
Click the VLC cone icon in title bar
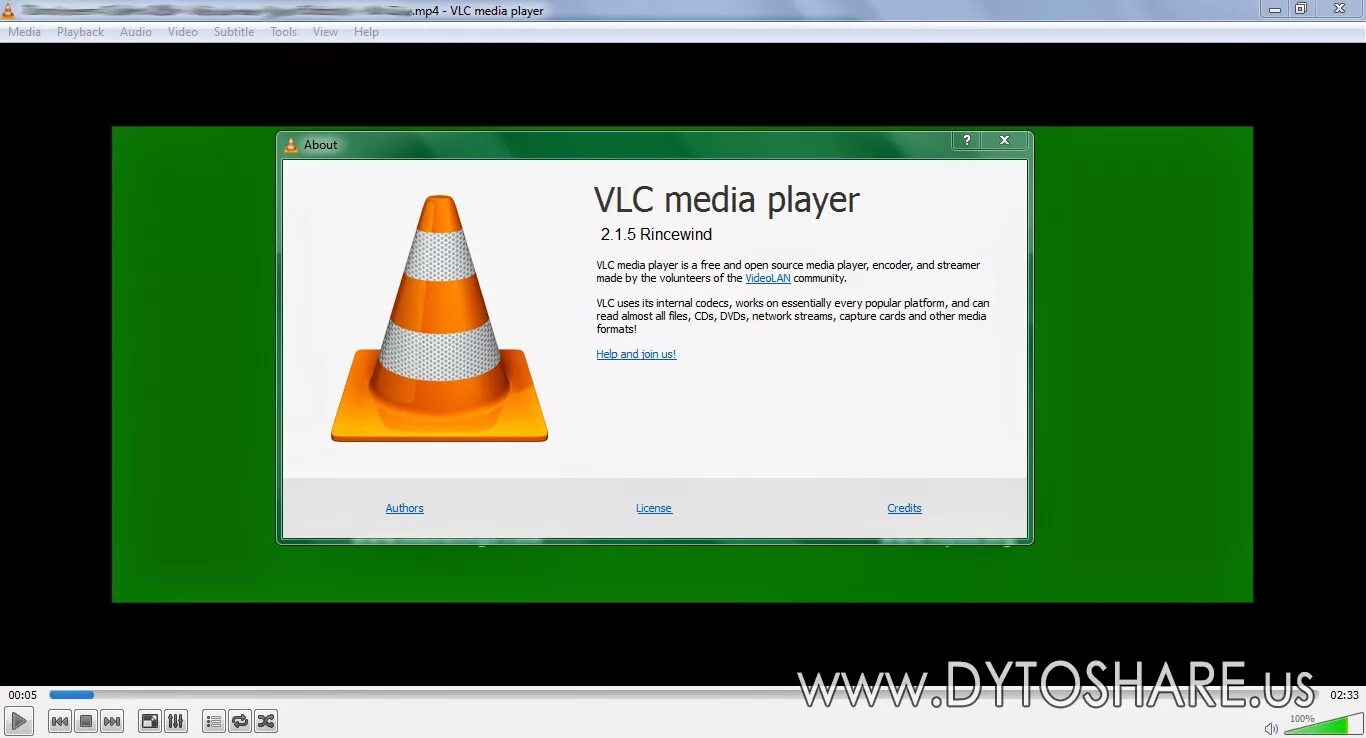coord(8,10)
